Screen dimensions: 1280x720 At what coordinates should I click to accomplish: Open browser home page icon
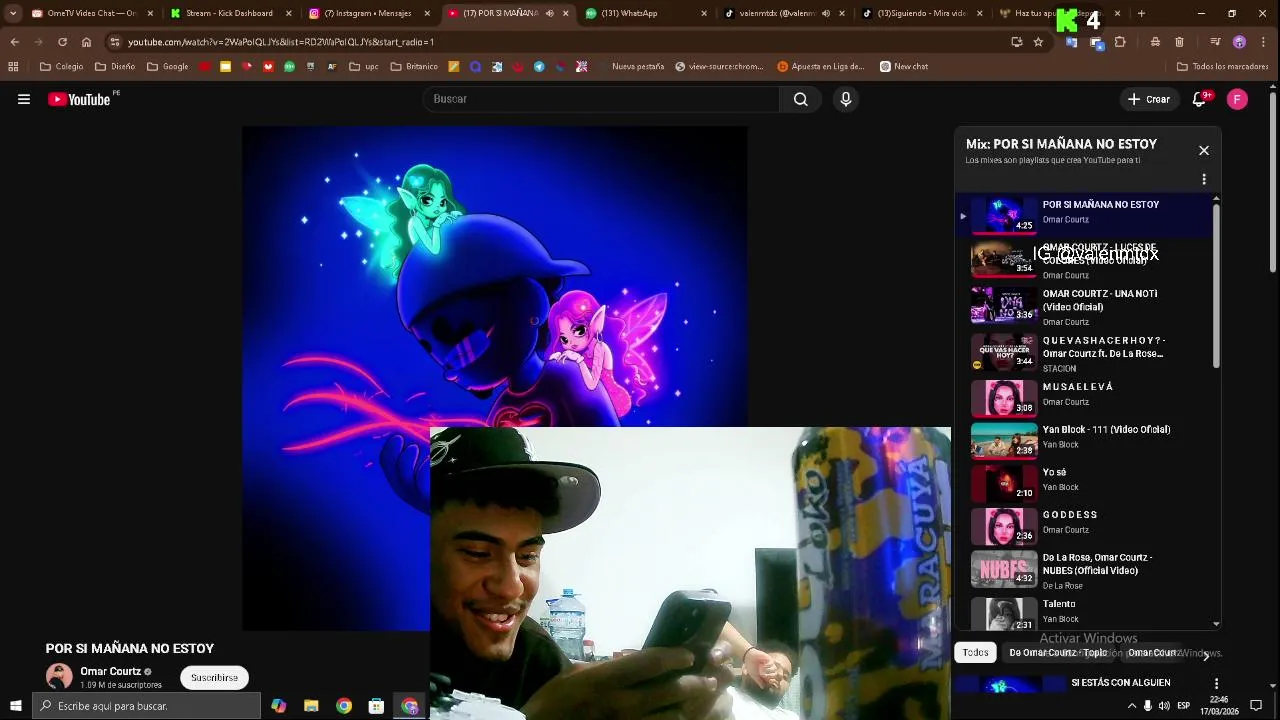click(x=86, y=42)
